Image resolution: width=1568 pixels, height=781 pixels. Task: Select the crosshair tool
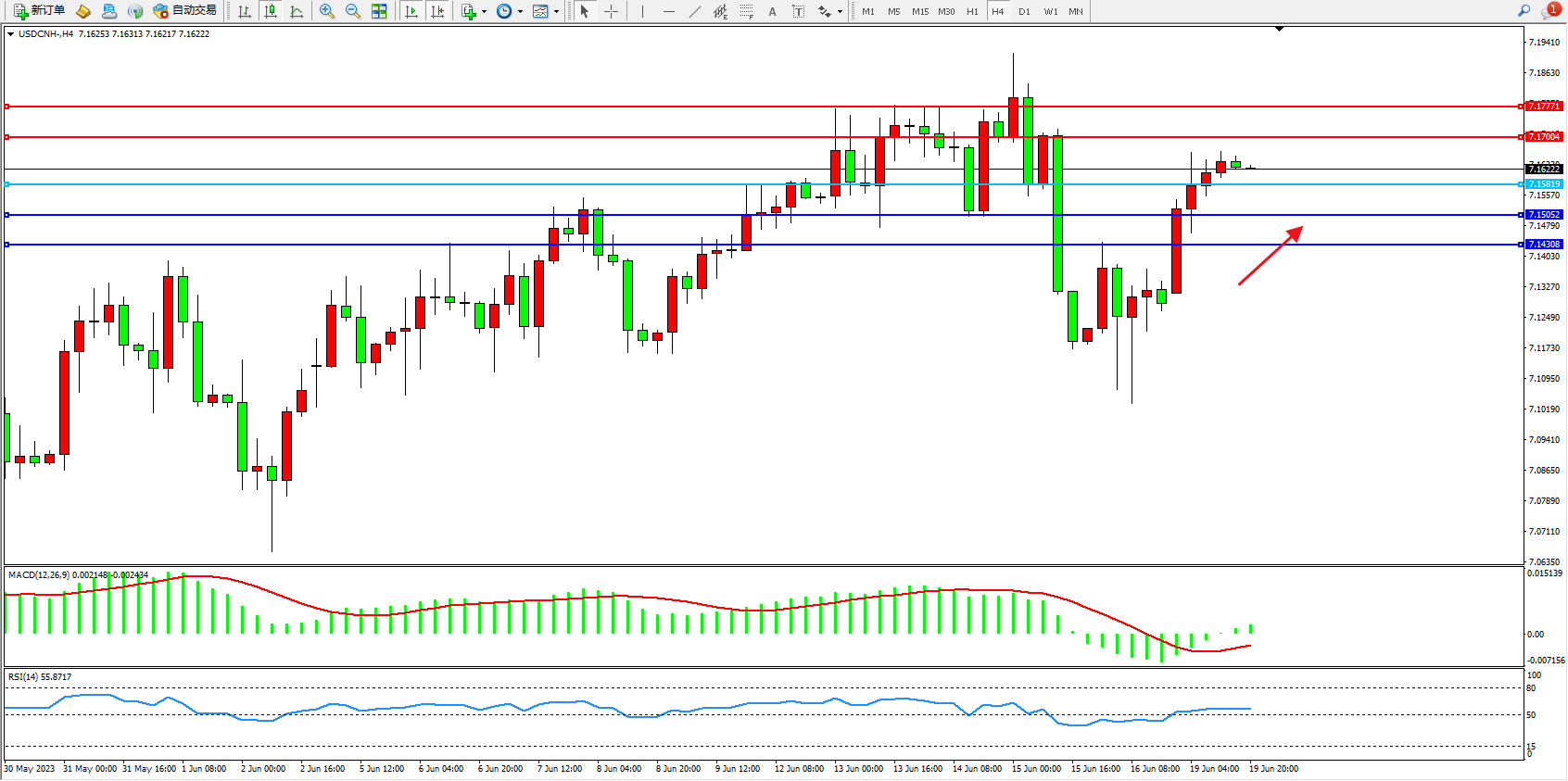point(612,11)
